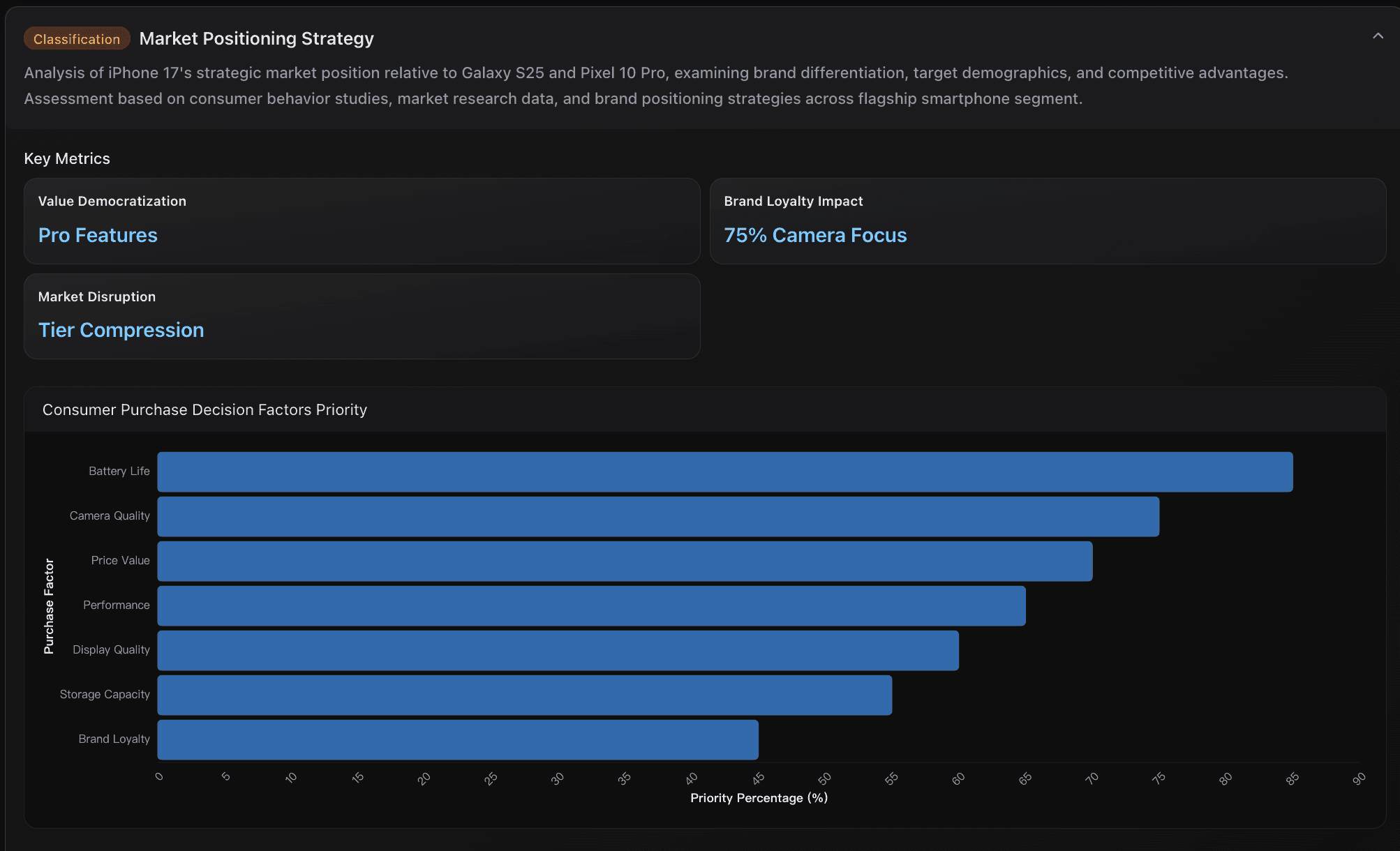Click the Performance axis label

pyautogui.click(x=117, y=605)
